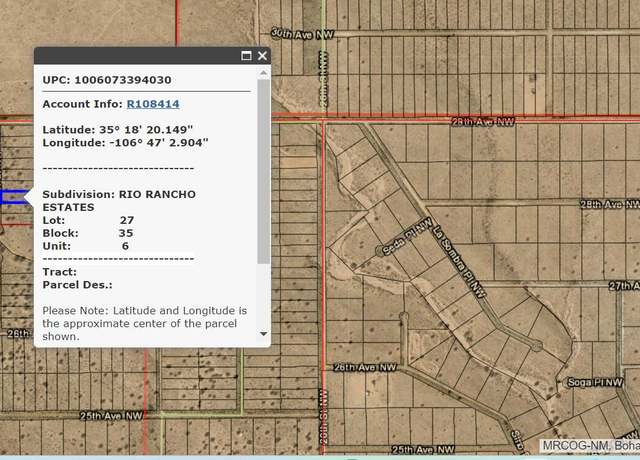640x460 pixels.
Task: Click the Unit: 6 row
Action: pyautogui.click(x=86, y=246)
